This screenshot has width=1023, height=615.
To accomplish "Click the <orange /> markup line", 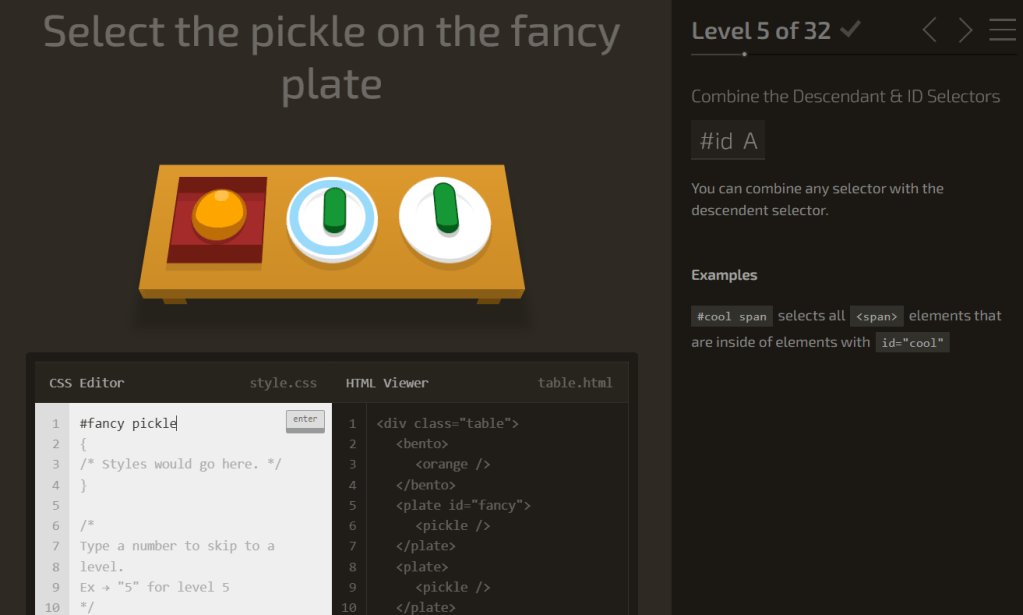I will [x=452, y=464].
